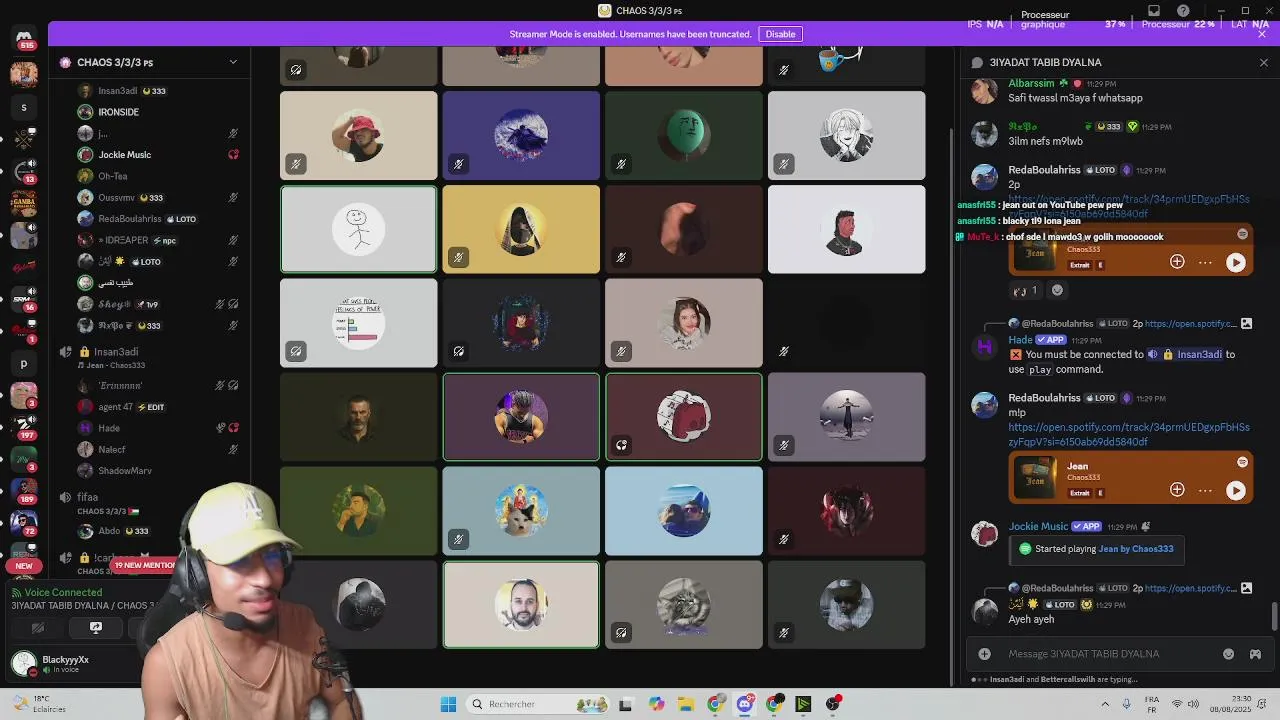
Task: Add the first Jean track to library
Action: click(1177, 262)
